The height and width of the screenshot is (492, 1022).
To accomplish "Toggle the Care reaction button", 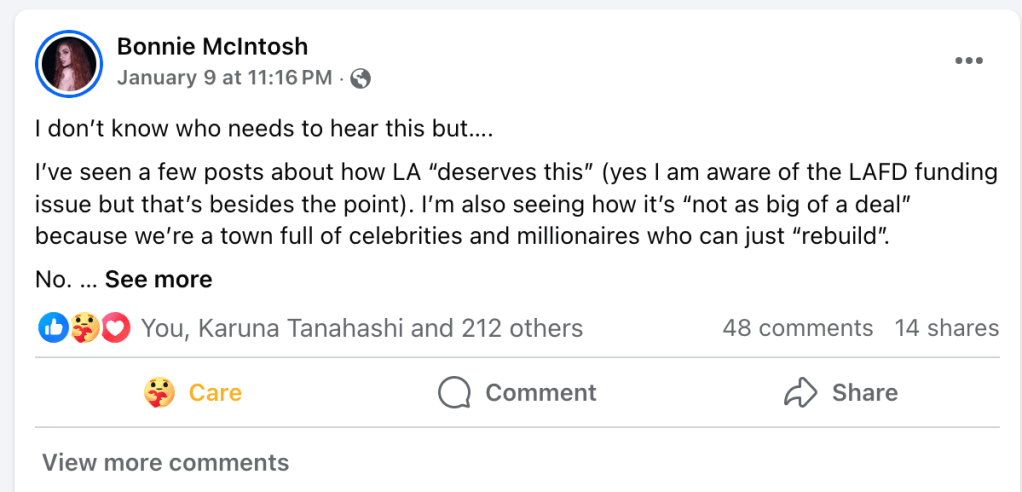I will (x=215, y=393).
